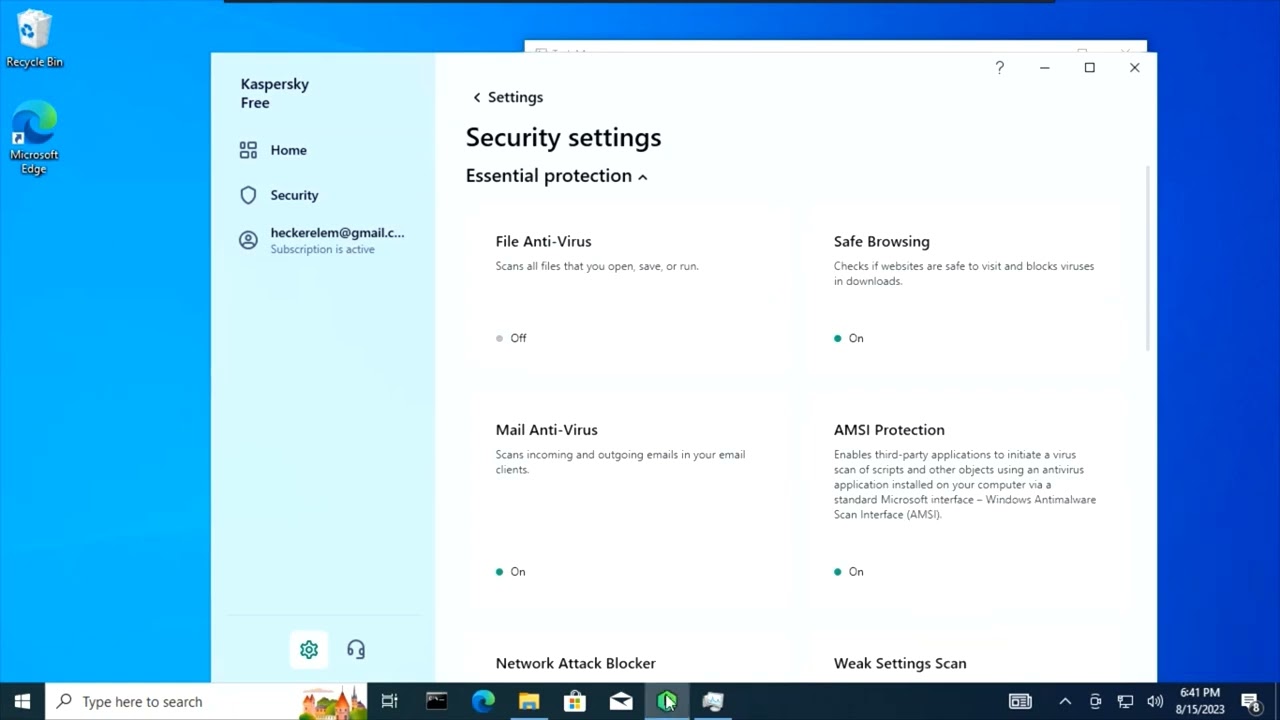Open the AMSI Protection card
Screen dimensions: 1280x720
(967, 500)
